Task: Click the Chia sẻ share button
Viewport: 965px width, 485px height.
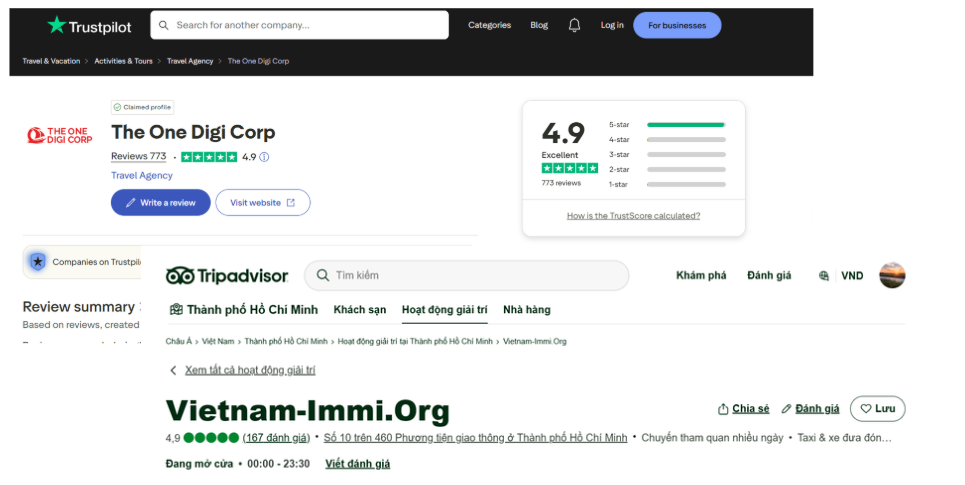Action: point(743,409)
